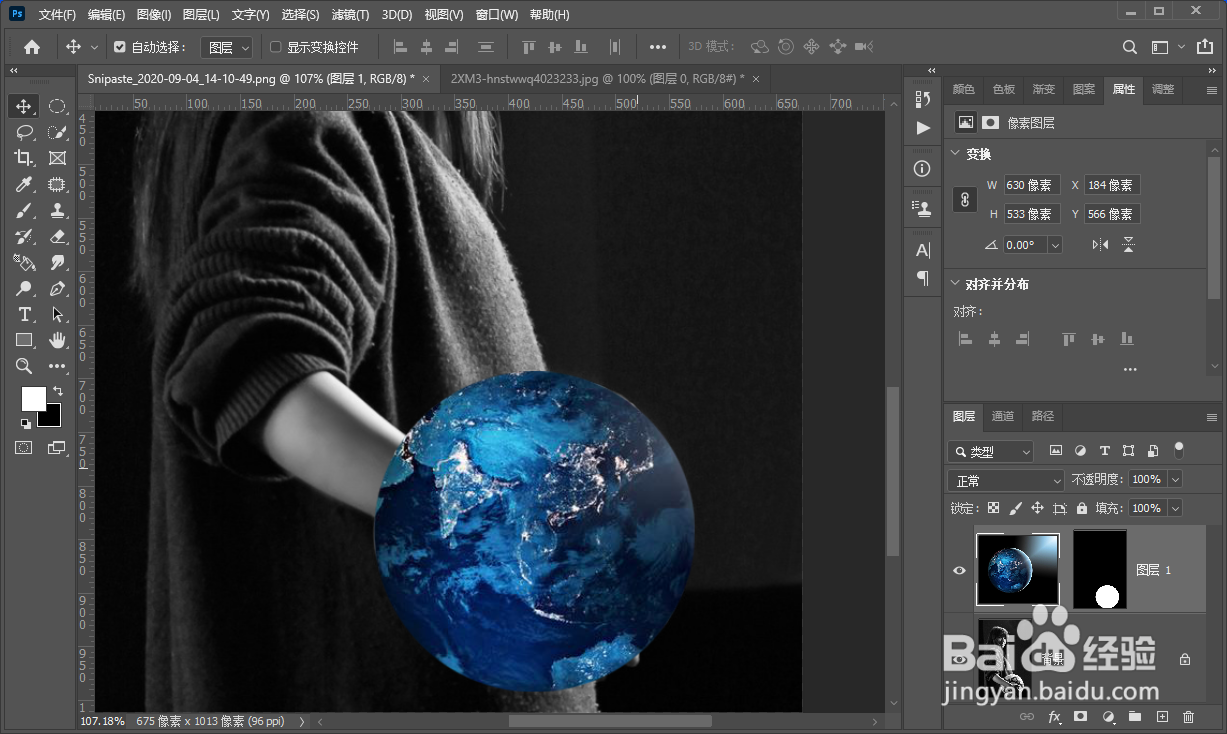Open the Move tool preset dropdown arrow
Viewport: 1227px width, 734px height.
tap(95, 47)
